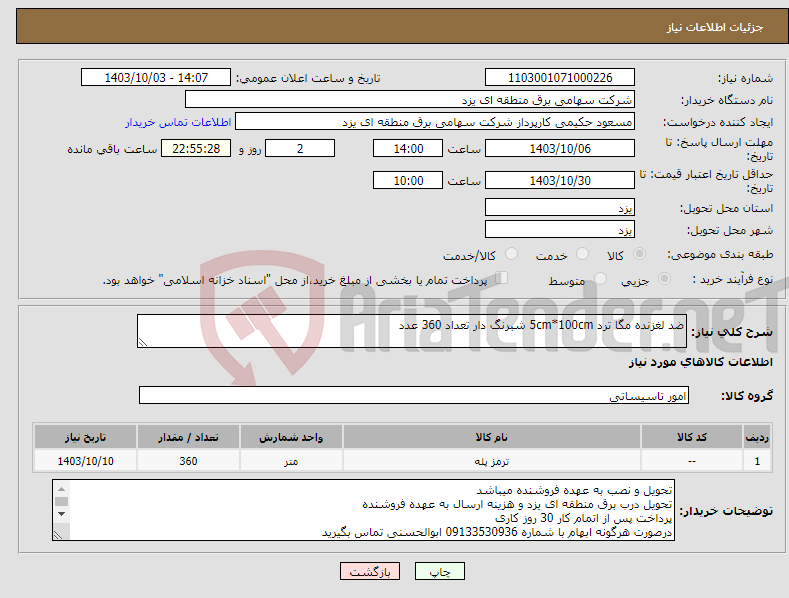Image resolution: width=789 pixels, height=598 pixels.
Task: Click the deadline hour 14:00 field
Action: click(408, 148)
